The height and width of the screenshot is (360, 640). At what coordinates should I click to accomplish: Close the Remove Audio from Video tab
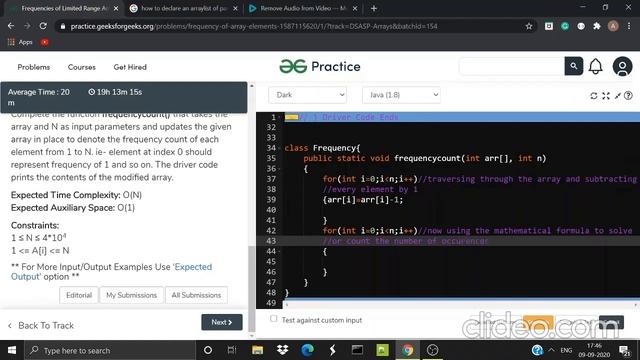pos(355,8)
